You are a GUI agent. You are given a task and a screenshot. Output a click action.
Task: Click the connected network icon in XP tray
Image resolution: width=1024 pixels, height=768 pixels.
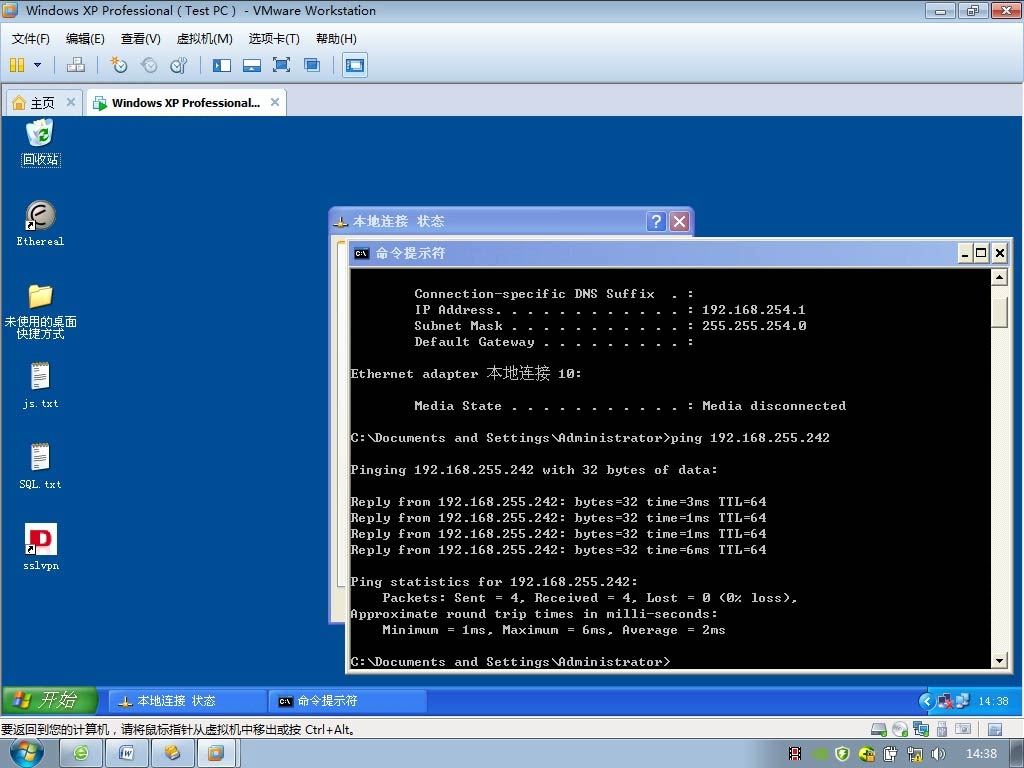tap(962, 701)
